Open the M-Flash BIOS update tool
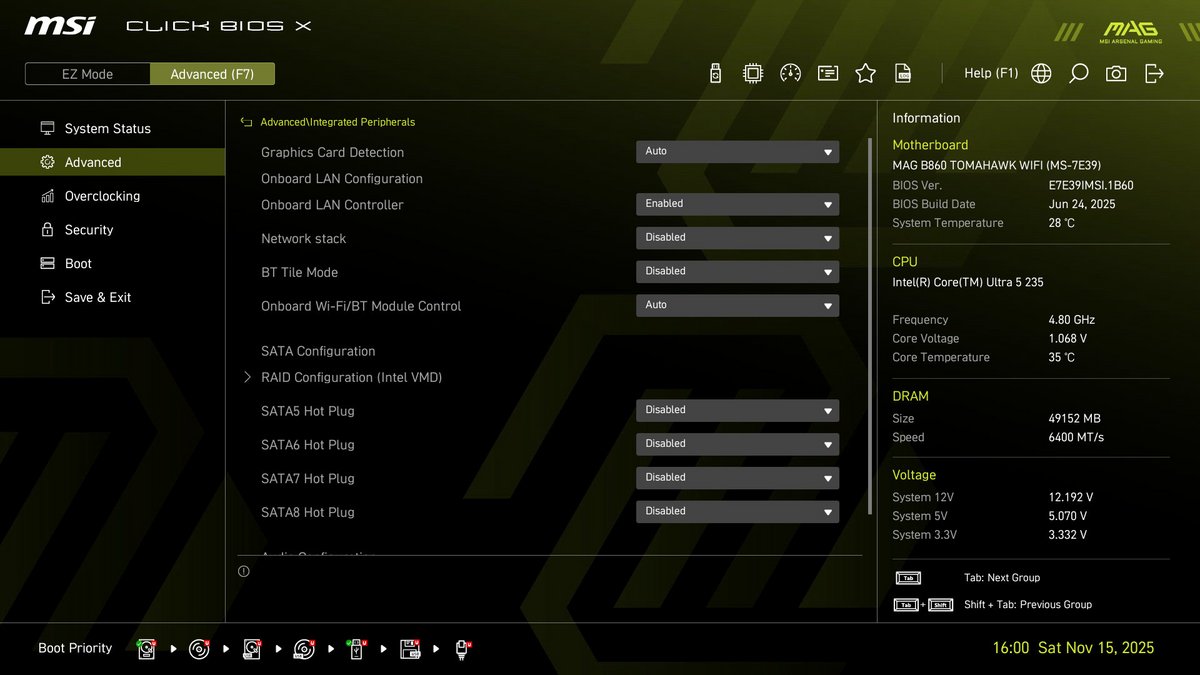Screen dimensions: 1200x675 pyautogui.click(x=714, y=72)
